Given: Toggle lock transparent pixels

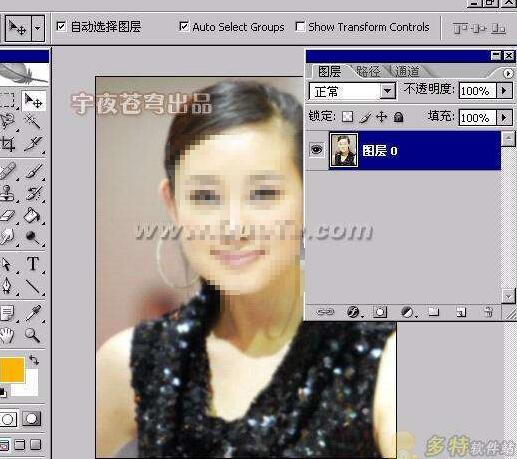Looking at the screenshot, I should pos(348,117).
